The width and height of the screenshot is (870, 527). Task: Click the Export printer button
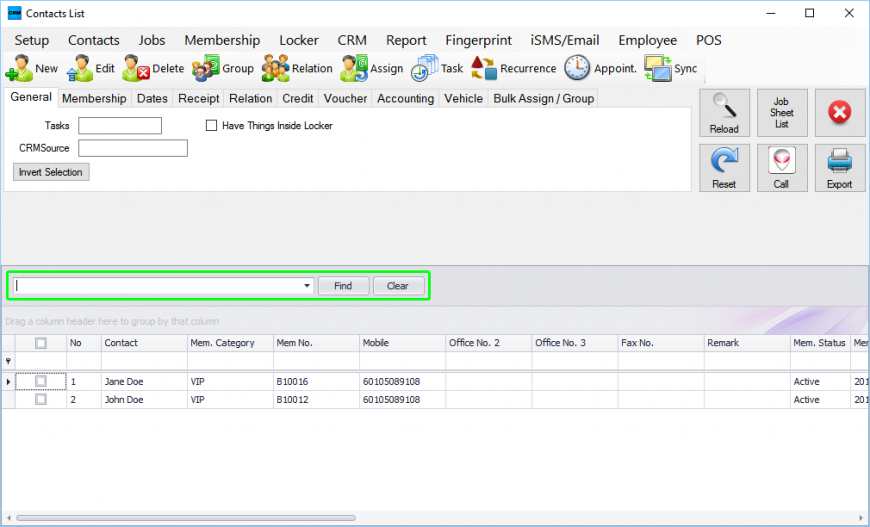tap(839, 168)
